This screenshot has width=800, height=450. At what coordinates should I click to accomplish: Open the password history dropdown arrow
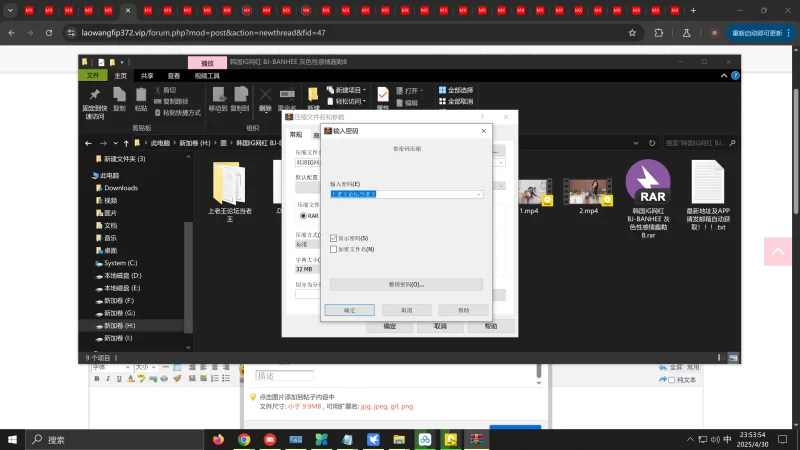click(479, 194)
